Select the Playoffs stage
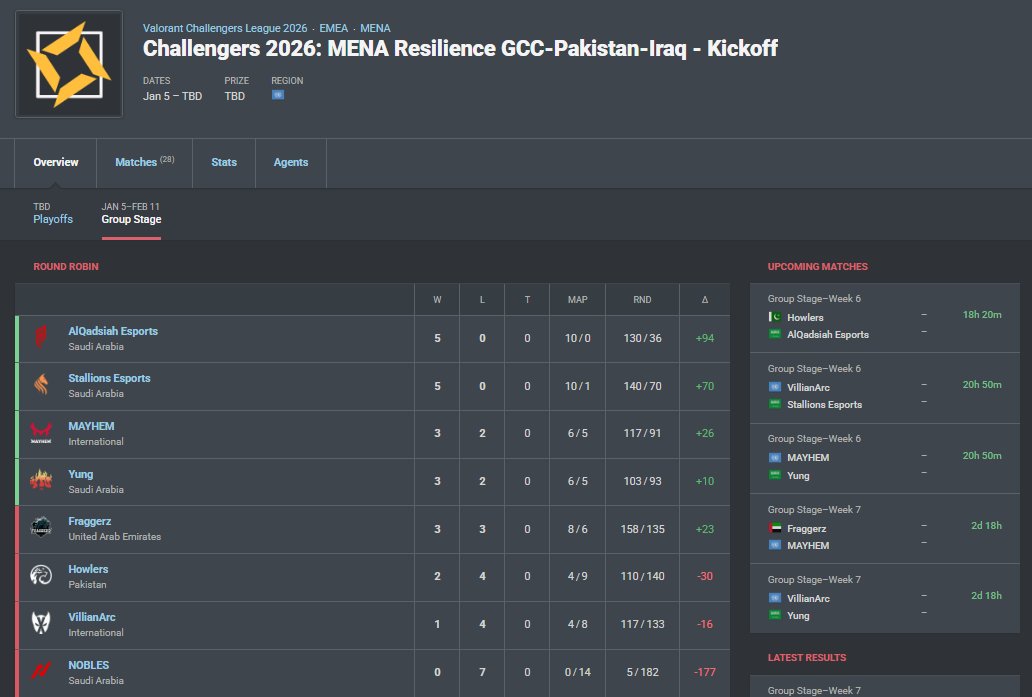1032x697 pixels. (53, 213)
